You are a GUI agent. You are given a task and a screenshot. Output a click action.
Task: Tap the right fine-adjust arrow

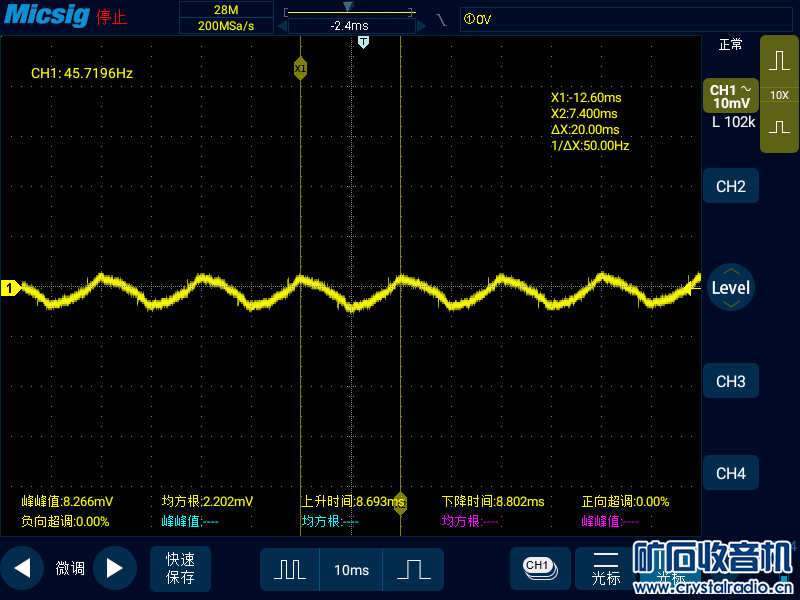114,569
